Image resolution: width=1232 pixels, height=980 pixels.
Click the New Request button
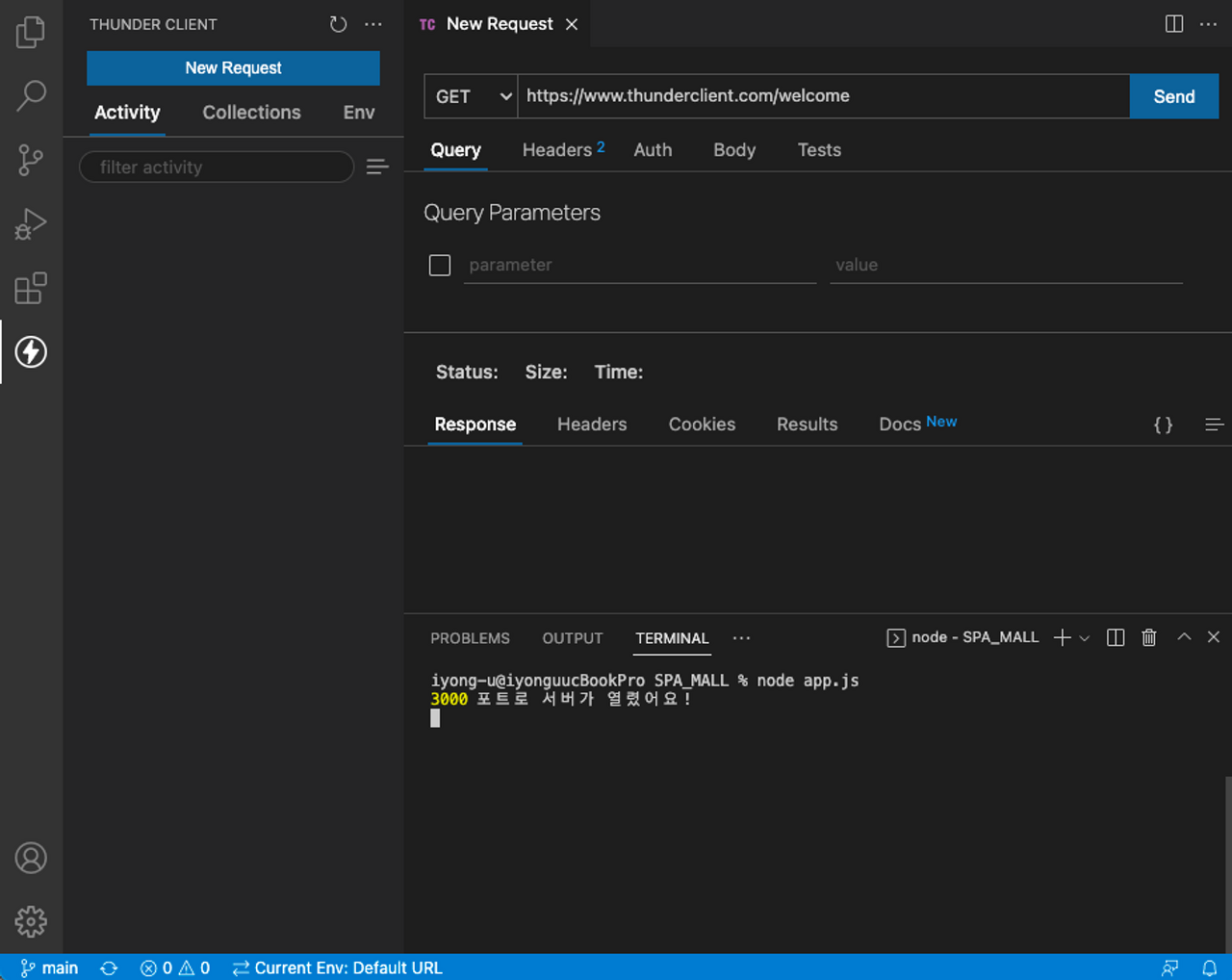(x=233, y=67)
